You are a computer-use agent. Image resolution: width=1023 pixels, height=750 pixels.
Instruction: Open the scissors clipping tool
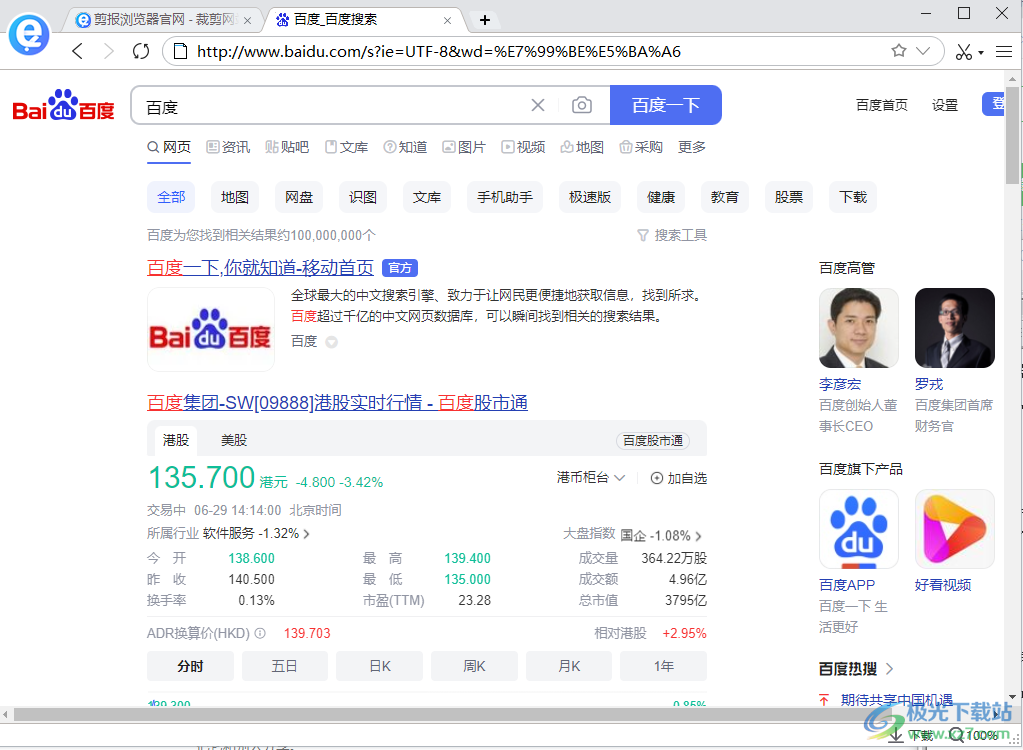(964, 52)
